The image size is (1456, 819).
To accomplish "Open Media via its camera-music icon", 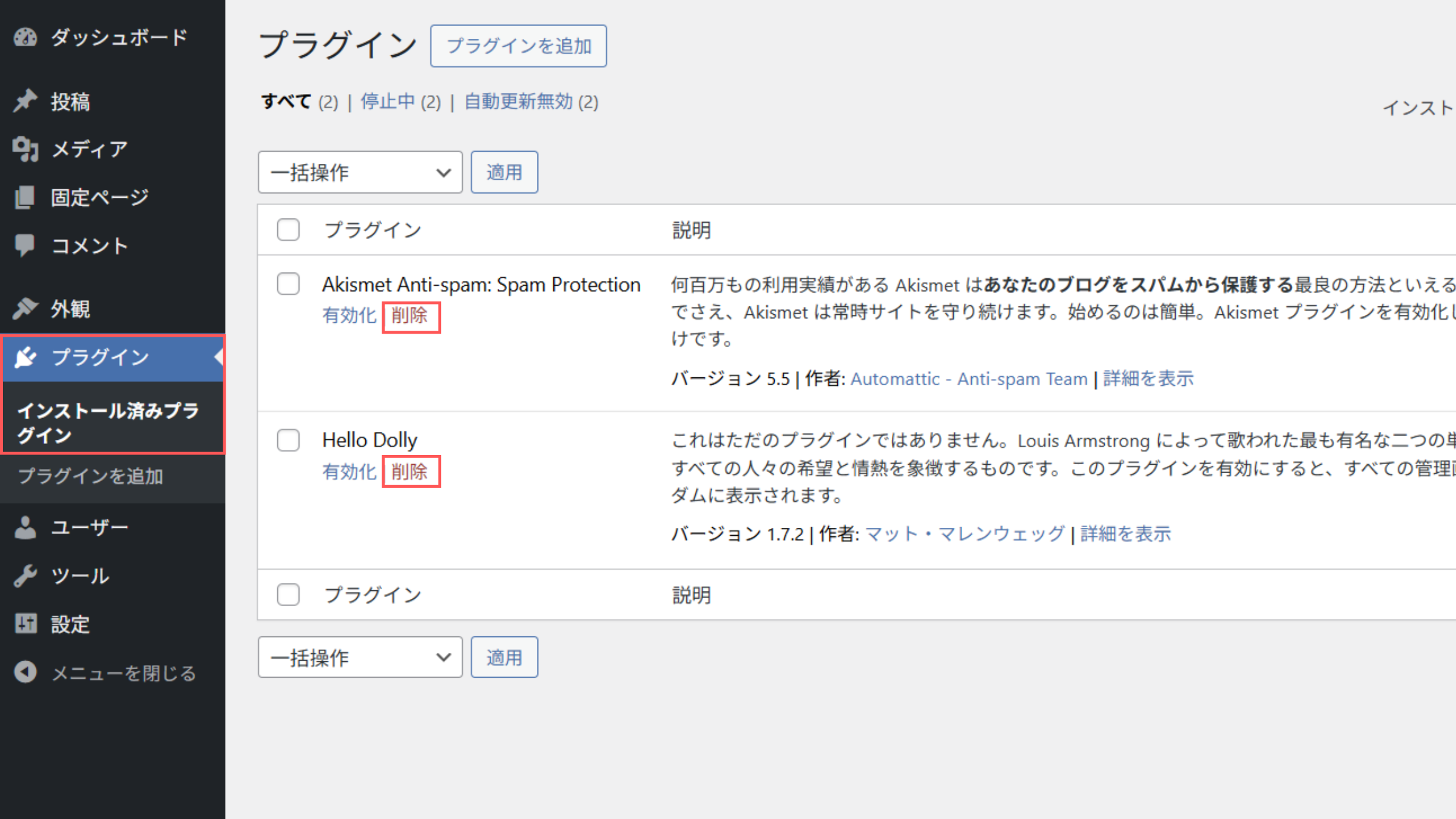I will point(25,149).
